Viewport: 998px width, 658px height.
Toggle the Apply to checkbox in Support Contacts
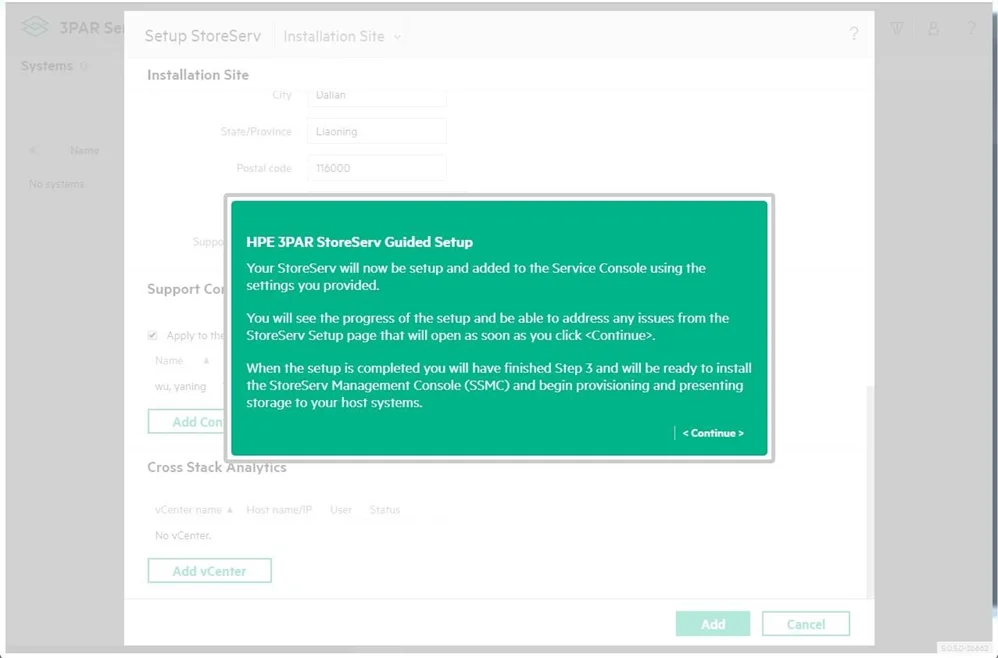[x=152, y=335]
